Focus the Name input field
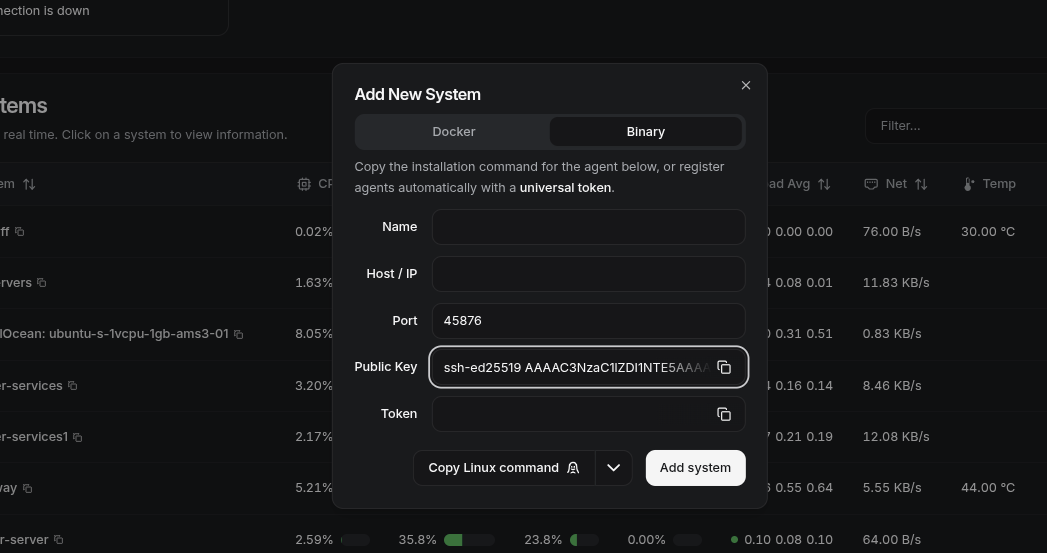This screenshot has width=1047, height=553. tap(588, 227)
